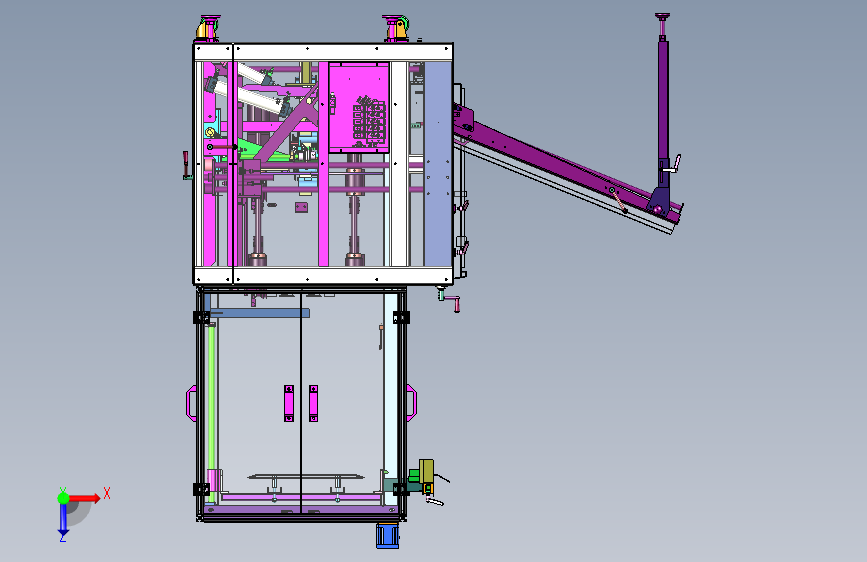Image resolution: width=867 pixels, height=562 pixels.
Task: Pick the top-left caster foot on the frame
Action: (x=208, y=28)
